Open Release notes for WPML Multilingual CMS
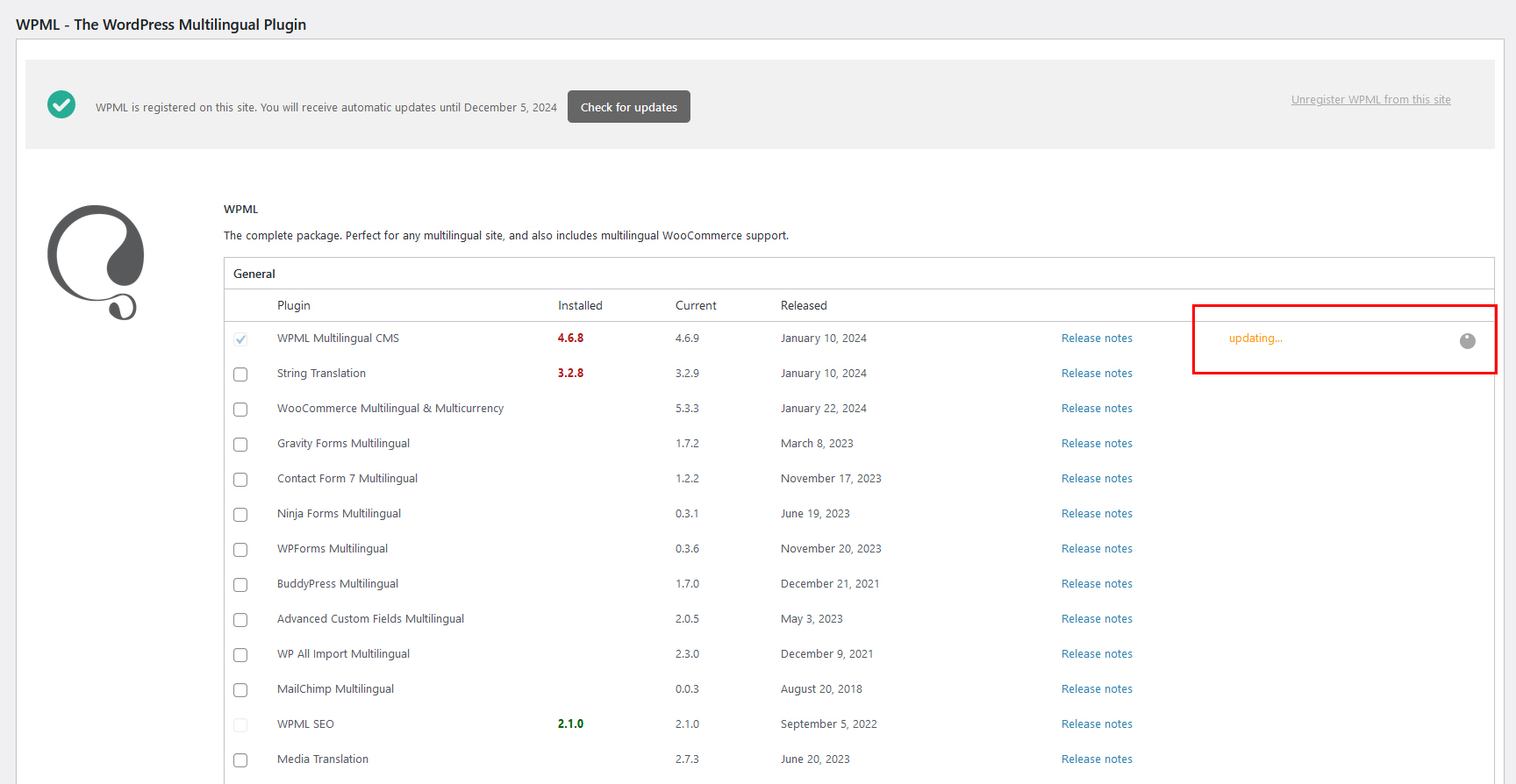 pos(1097,339)
